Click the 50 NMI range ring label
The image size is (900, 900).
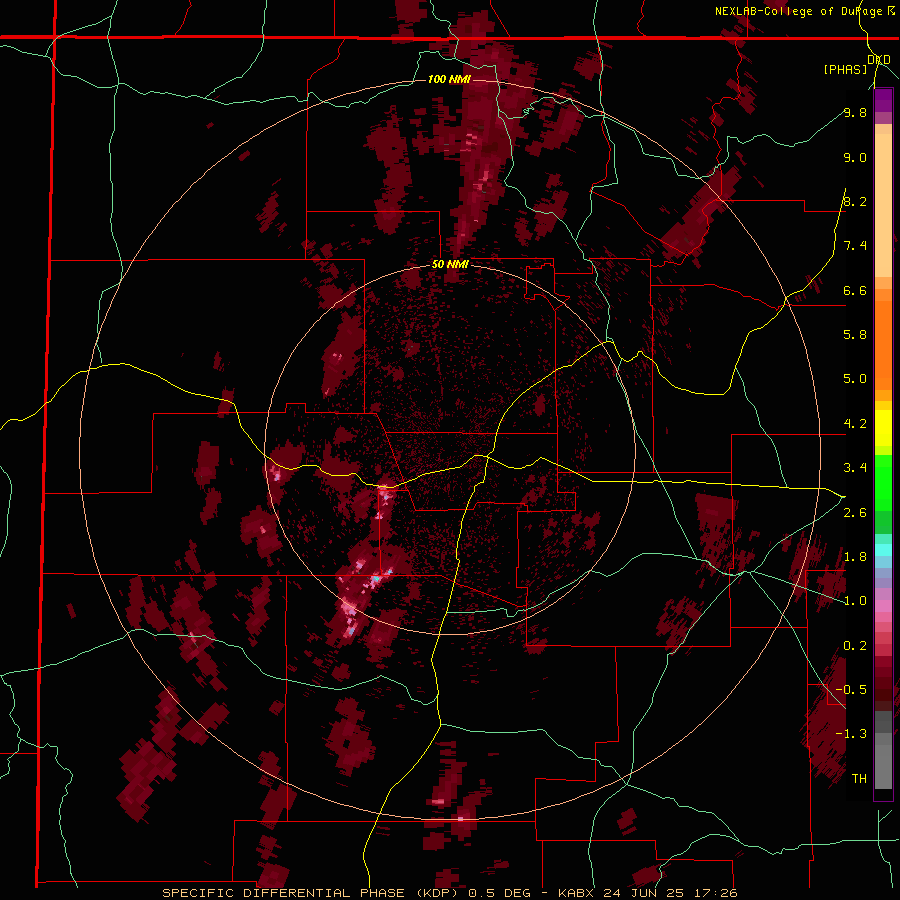451,265
